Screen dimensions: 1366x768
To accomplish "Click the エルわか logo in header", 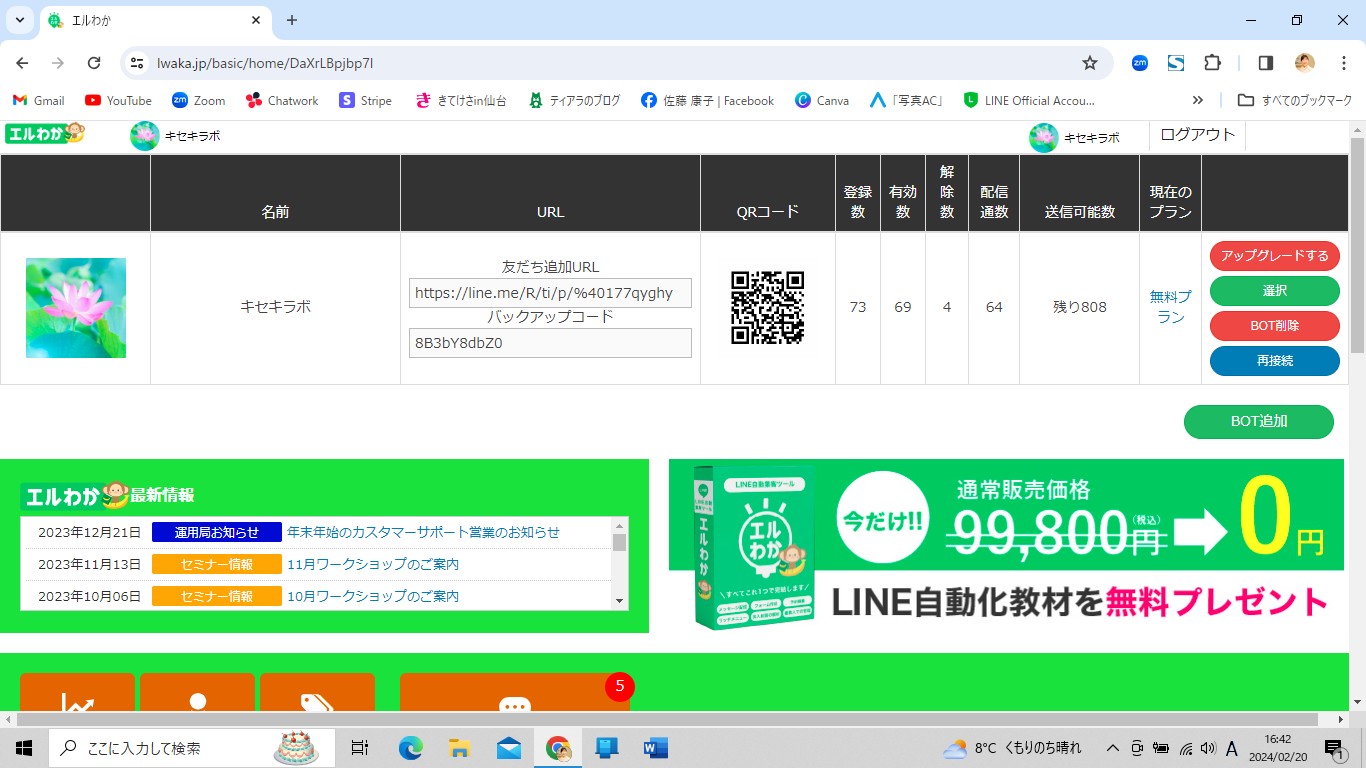I will pos(45,133).
